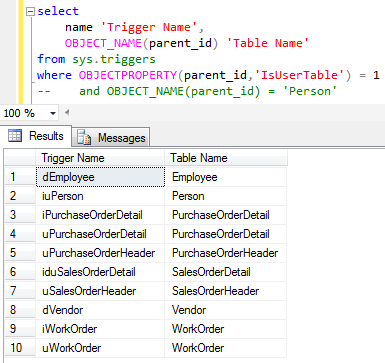Viewport: 385px width, 363px height.
Task: Select row header number 6
Action: pos(20,272)
